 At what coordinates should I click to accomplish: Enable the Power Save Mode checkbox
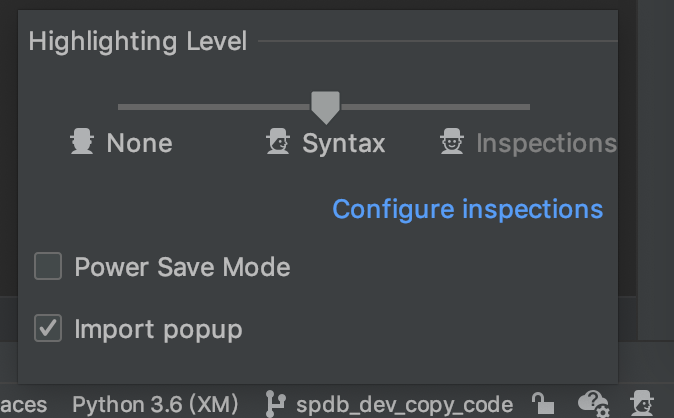pyautogui.click(x=48, y=267)
